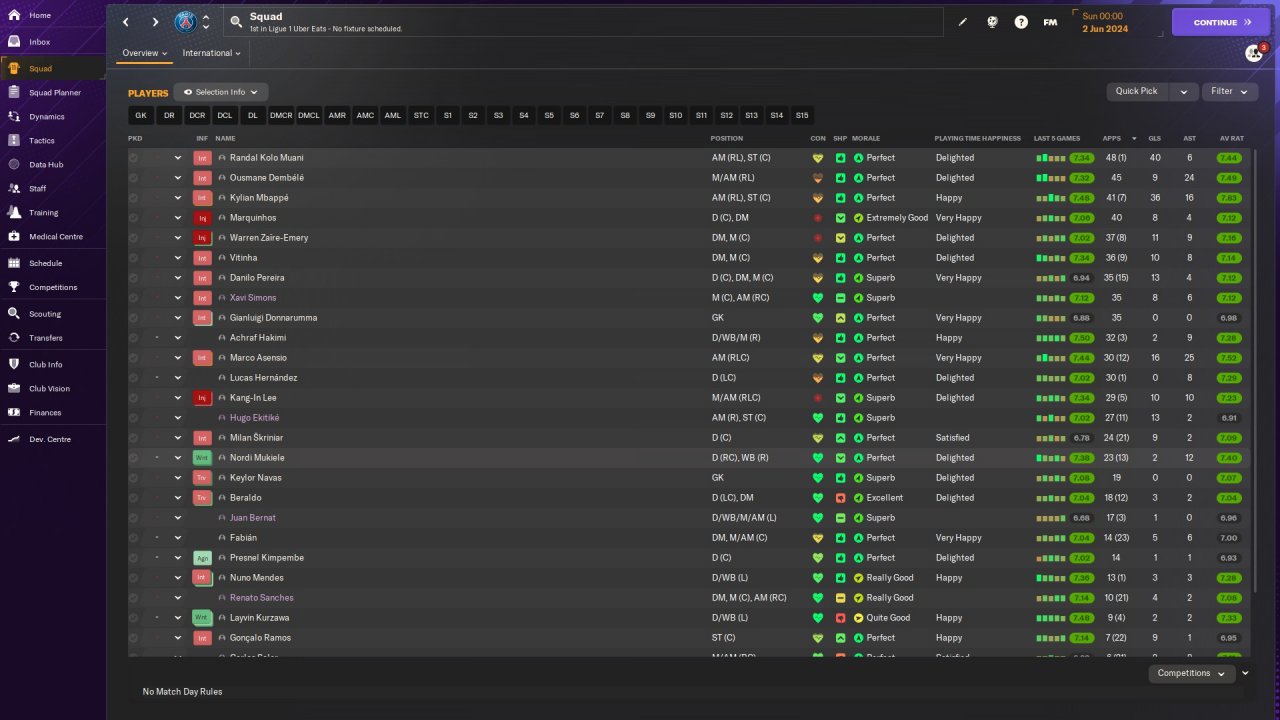Sort players by the APPS column header
The height and width of the screenshot is (720, 1280).
[1112, 138]
